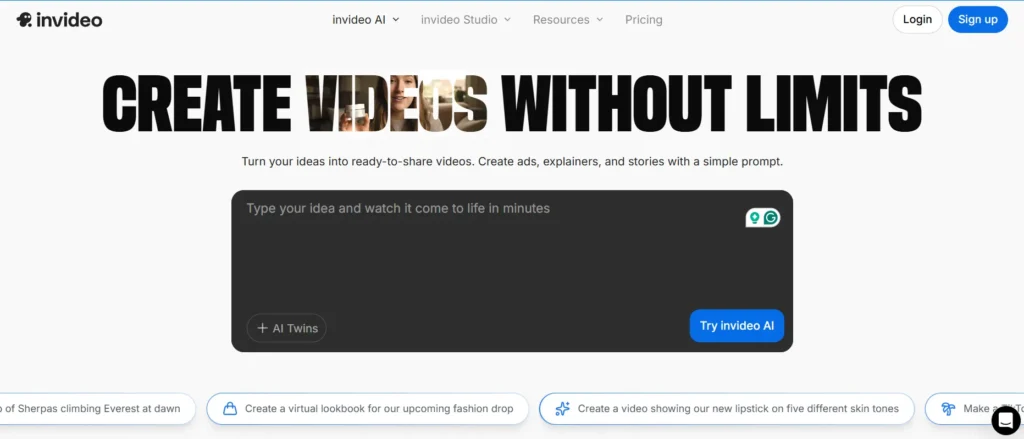Expand the Resources dropdown menu
The height and width of the screenshot is (439, 1024).
(x=567, y=19)
